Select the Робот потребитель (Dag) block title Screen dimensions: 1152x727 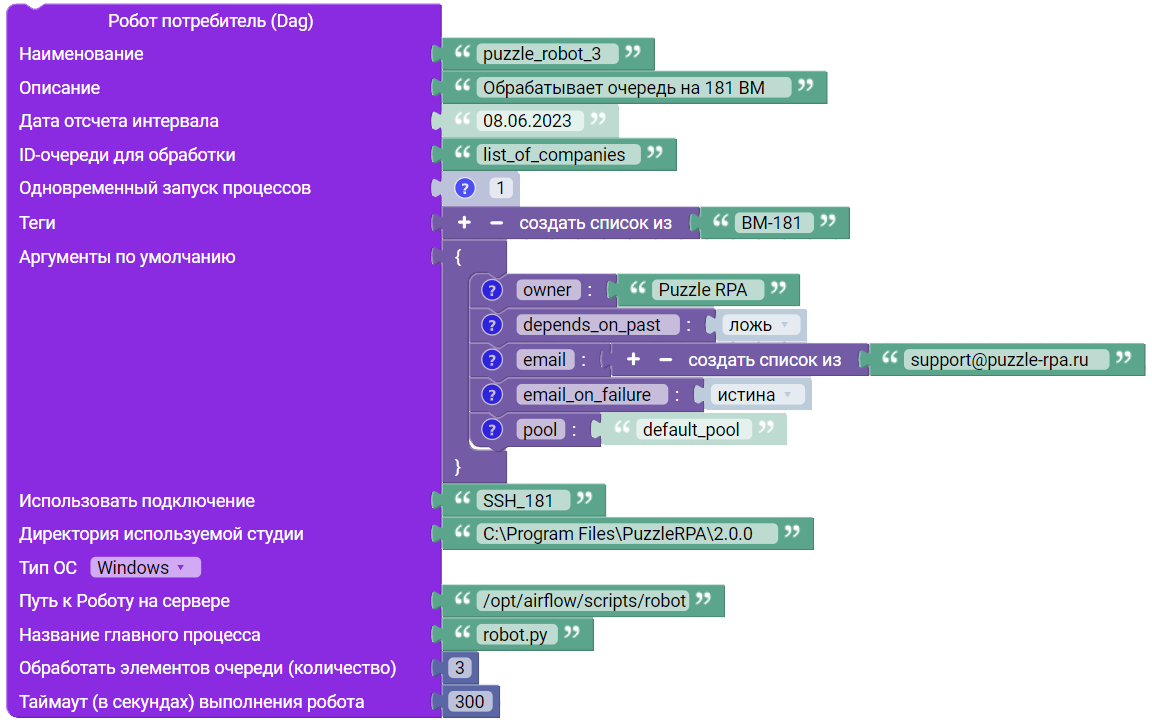(x=211, y=21)
